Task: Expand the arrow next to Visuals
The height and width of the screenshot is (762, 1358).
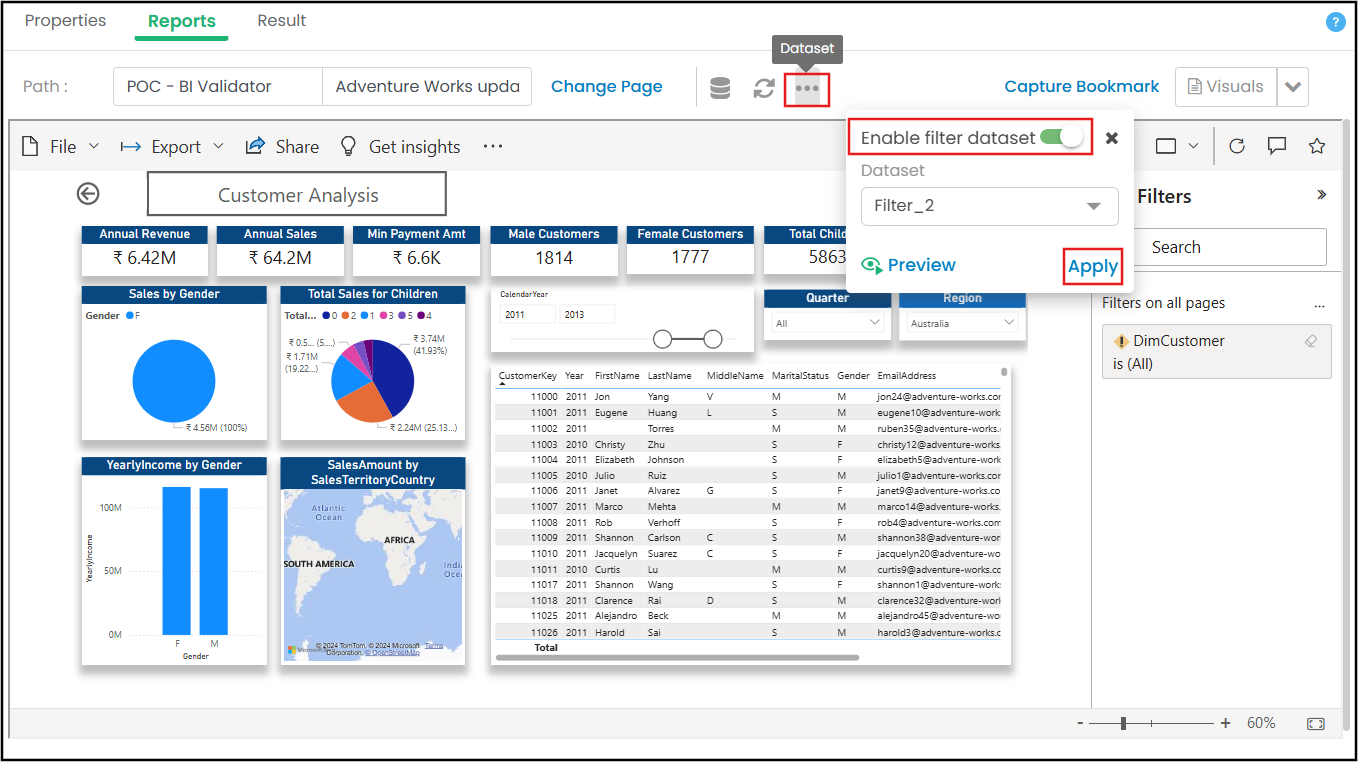Action: 1293,87
